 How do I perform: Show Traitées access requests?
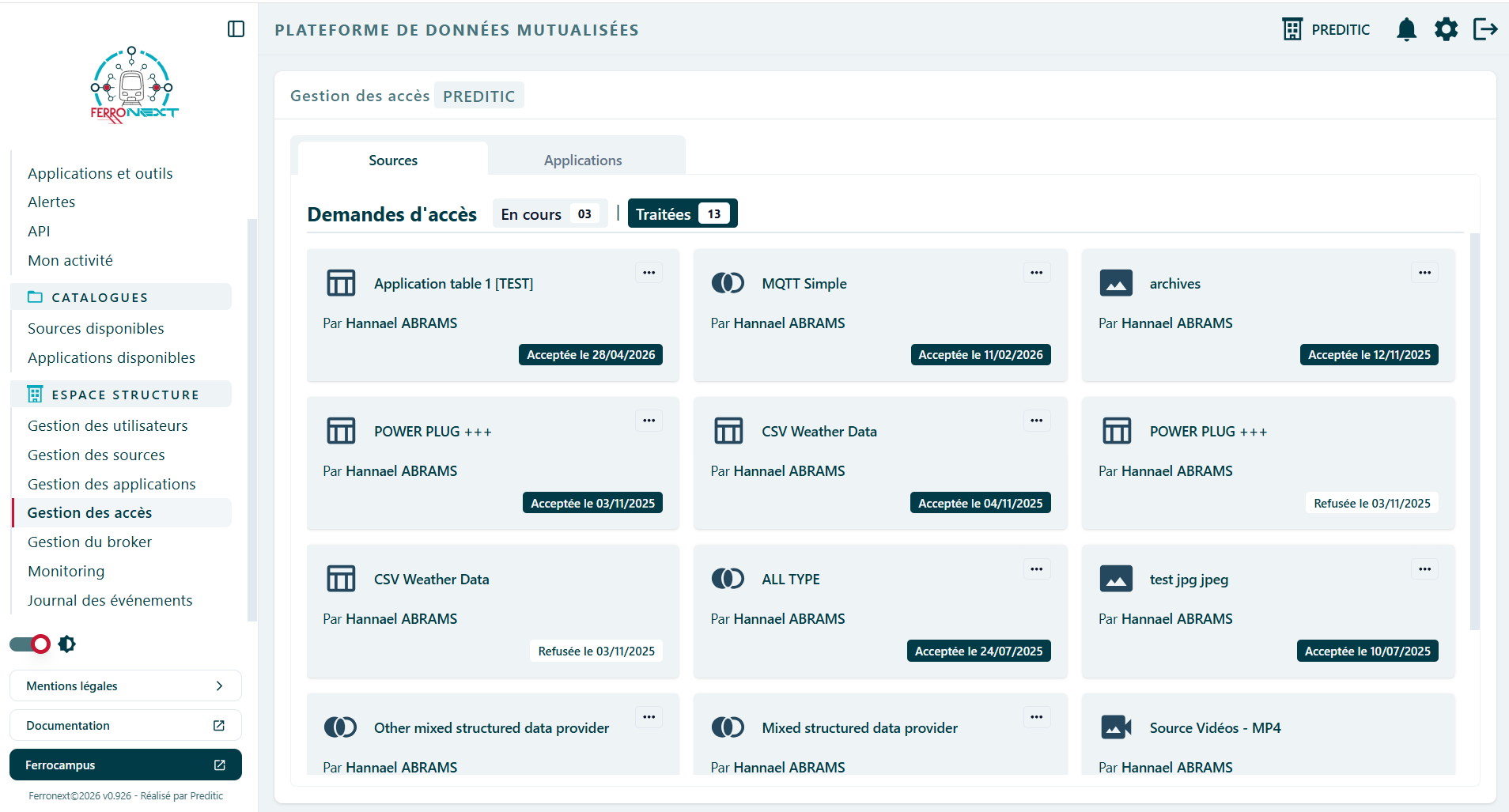(683, 213)
